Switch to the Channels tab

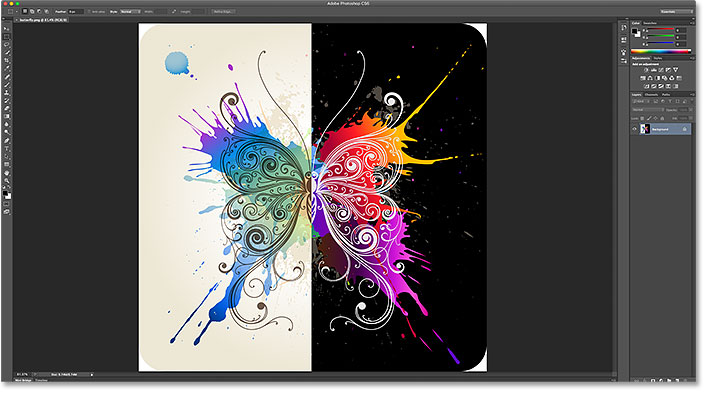point(651,95)
